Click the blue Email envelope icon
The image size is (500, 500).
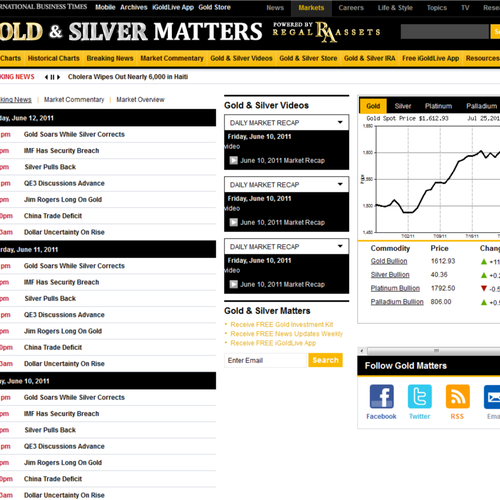click(492, 396)
